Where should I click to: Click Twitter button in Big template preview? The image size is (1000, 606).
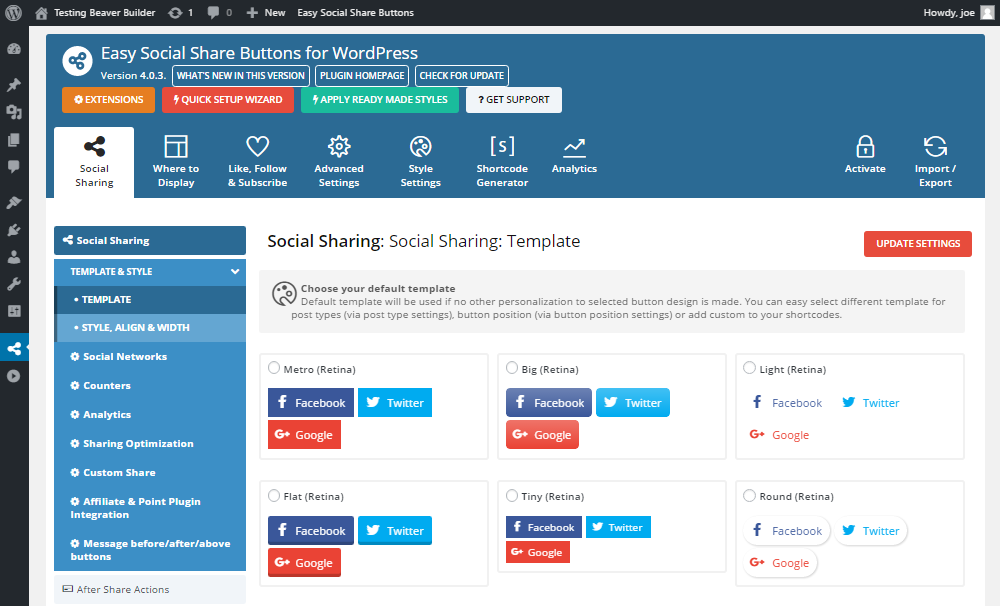pos(633,403)
